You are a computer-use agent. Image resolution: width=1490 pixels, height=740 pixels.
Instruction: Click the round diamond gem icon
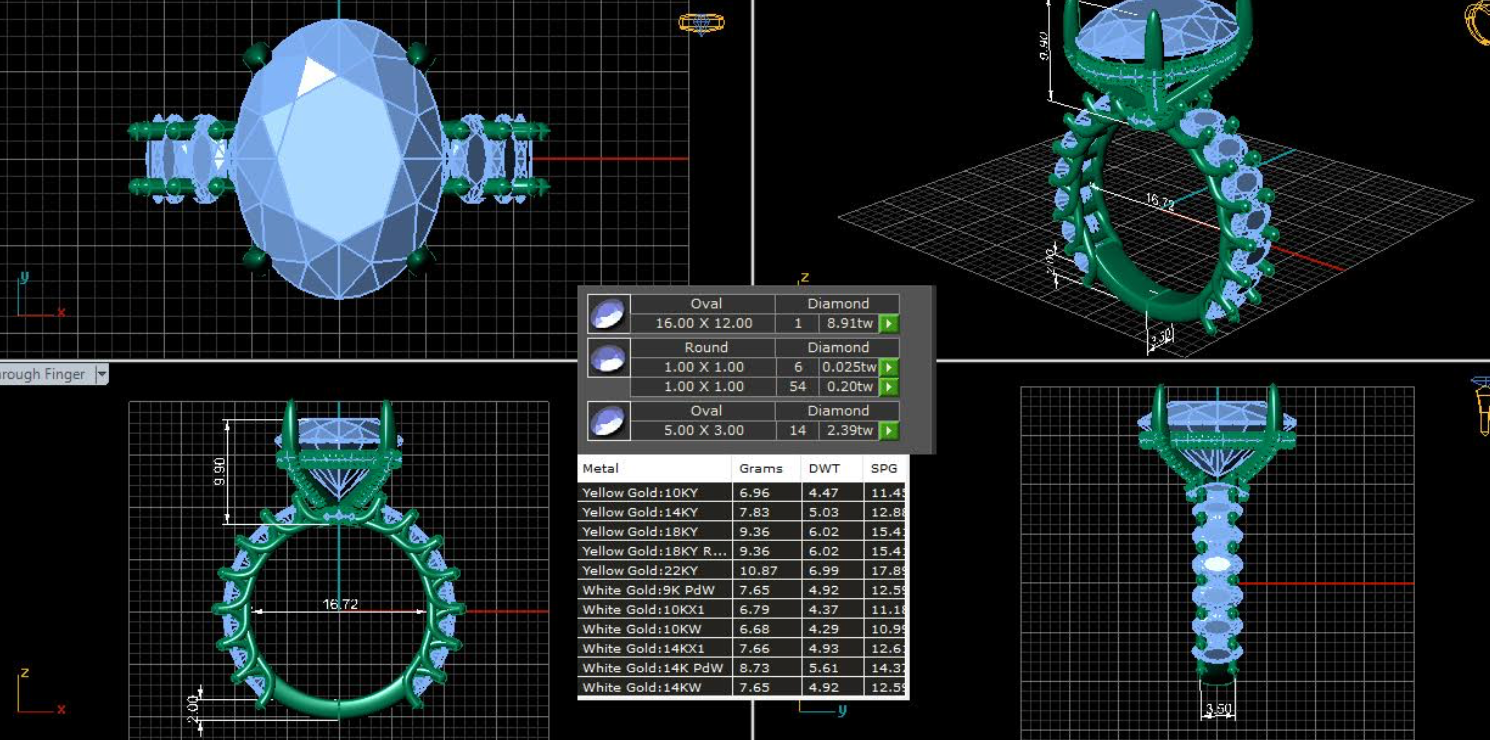click(608, 358)
